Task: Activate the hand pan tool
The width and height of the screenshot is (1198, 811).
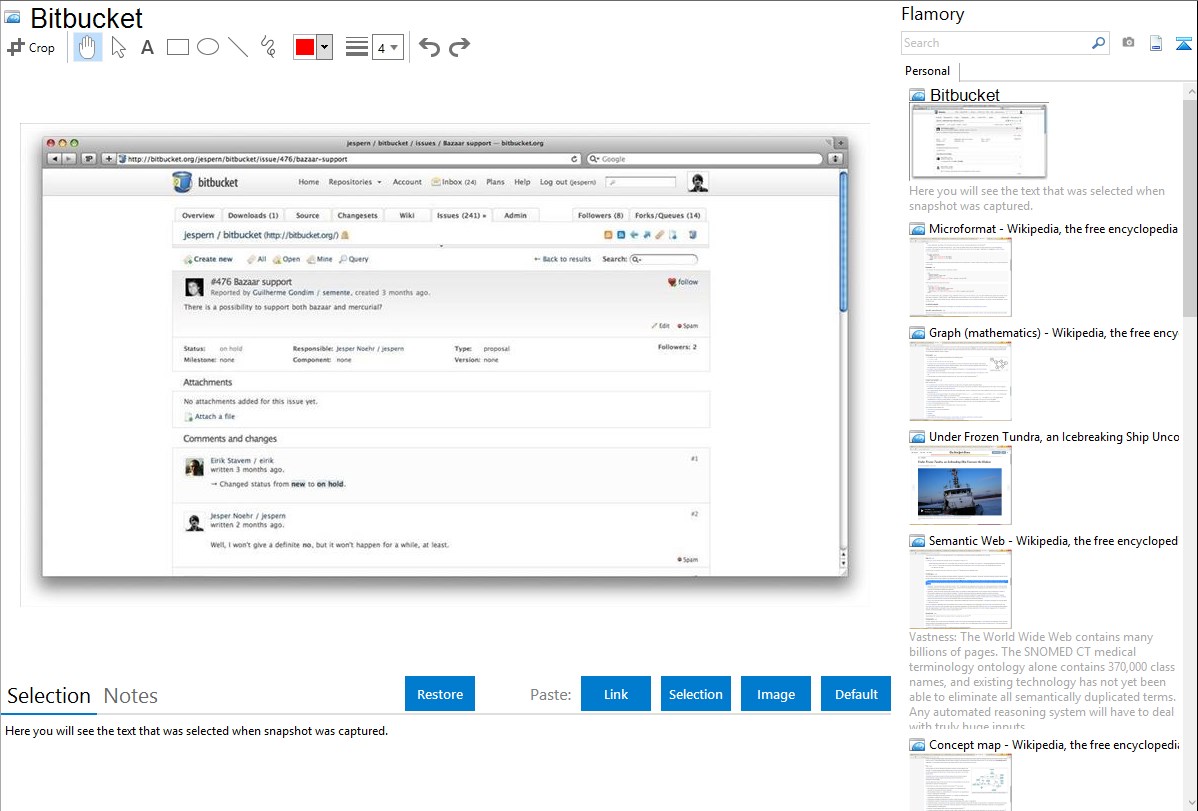Action: point(87,47)
